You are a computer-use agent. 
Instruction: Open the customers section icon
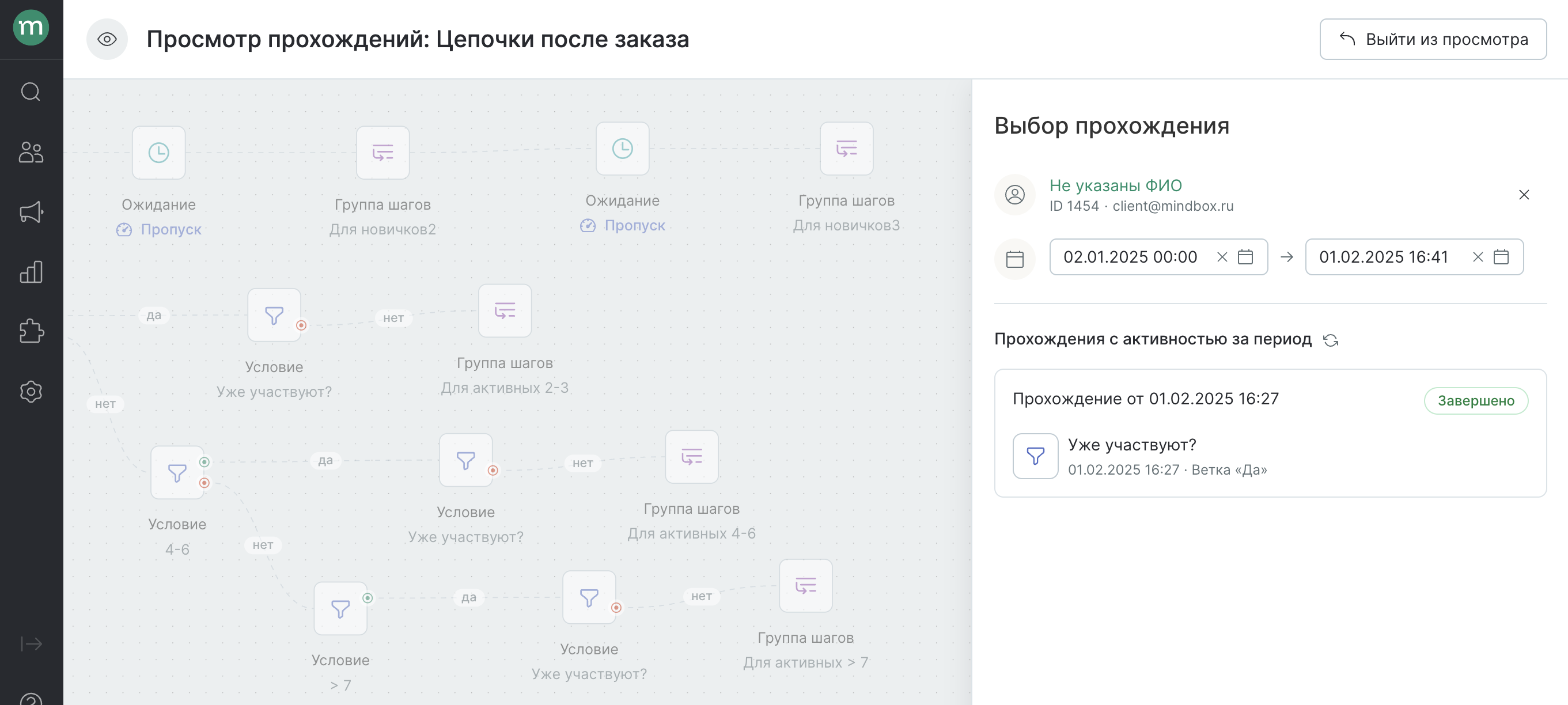point(31,152)
